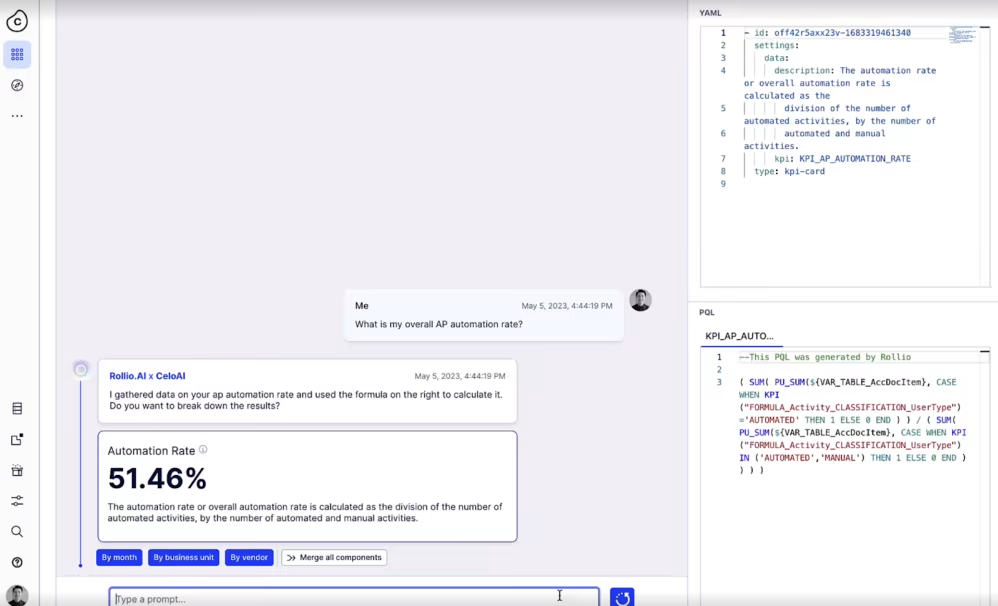
Task: Click the search magnifier icon in sidebar
Action: [x=17, y=532]
